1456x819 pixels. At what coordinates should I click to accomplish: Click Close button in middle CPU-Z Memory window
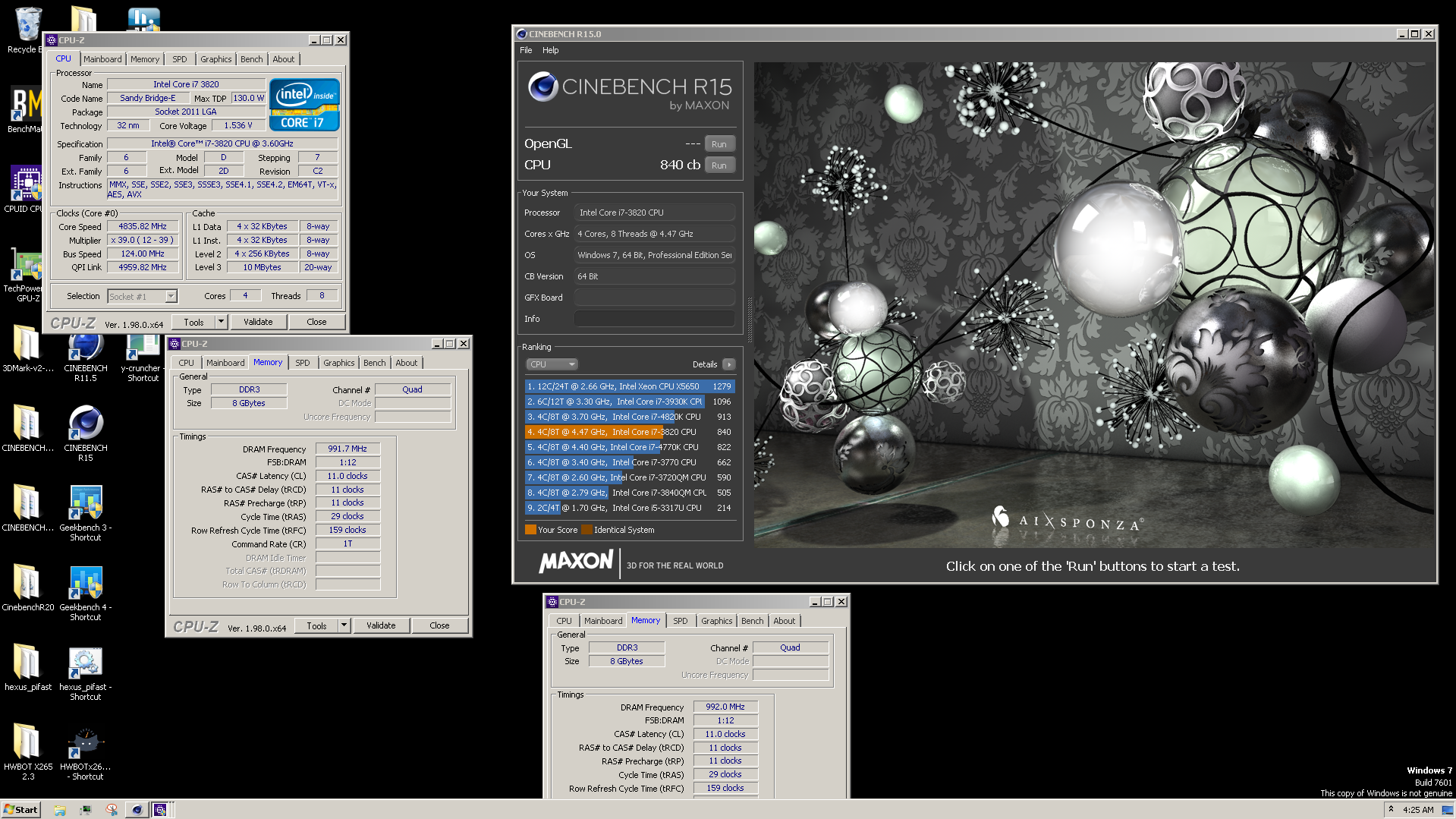439,625
